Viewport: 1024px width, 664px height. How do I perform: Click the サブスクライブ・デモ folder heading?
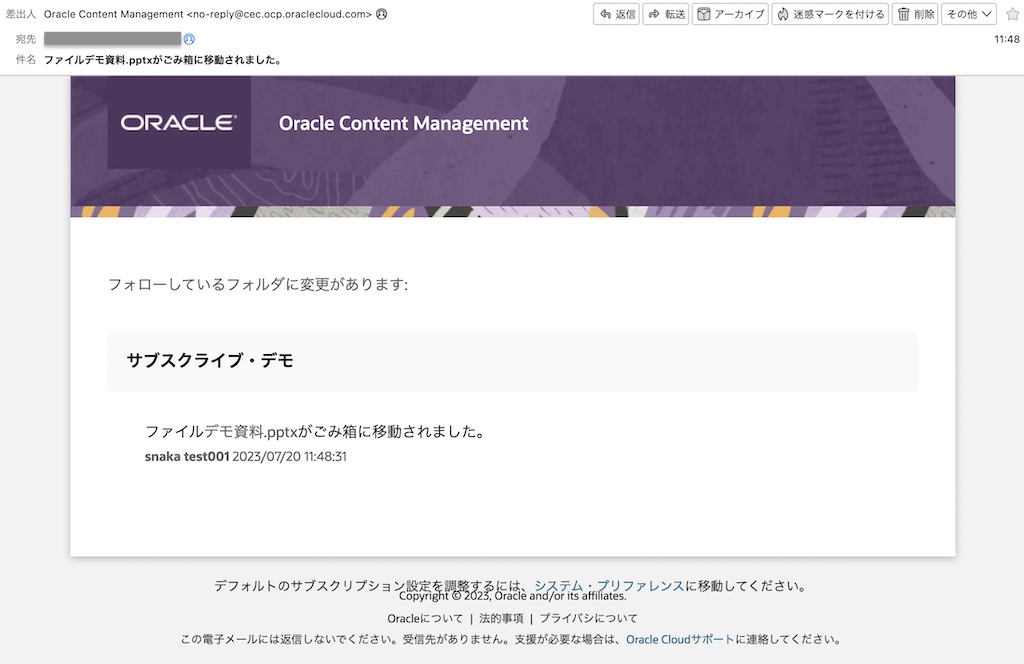(210, 361)
